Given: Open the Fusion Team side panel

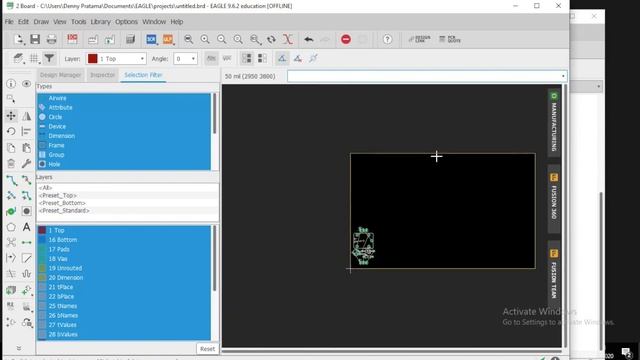Looking at the screenshot, I should [554, 276].
